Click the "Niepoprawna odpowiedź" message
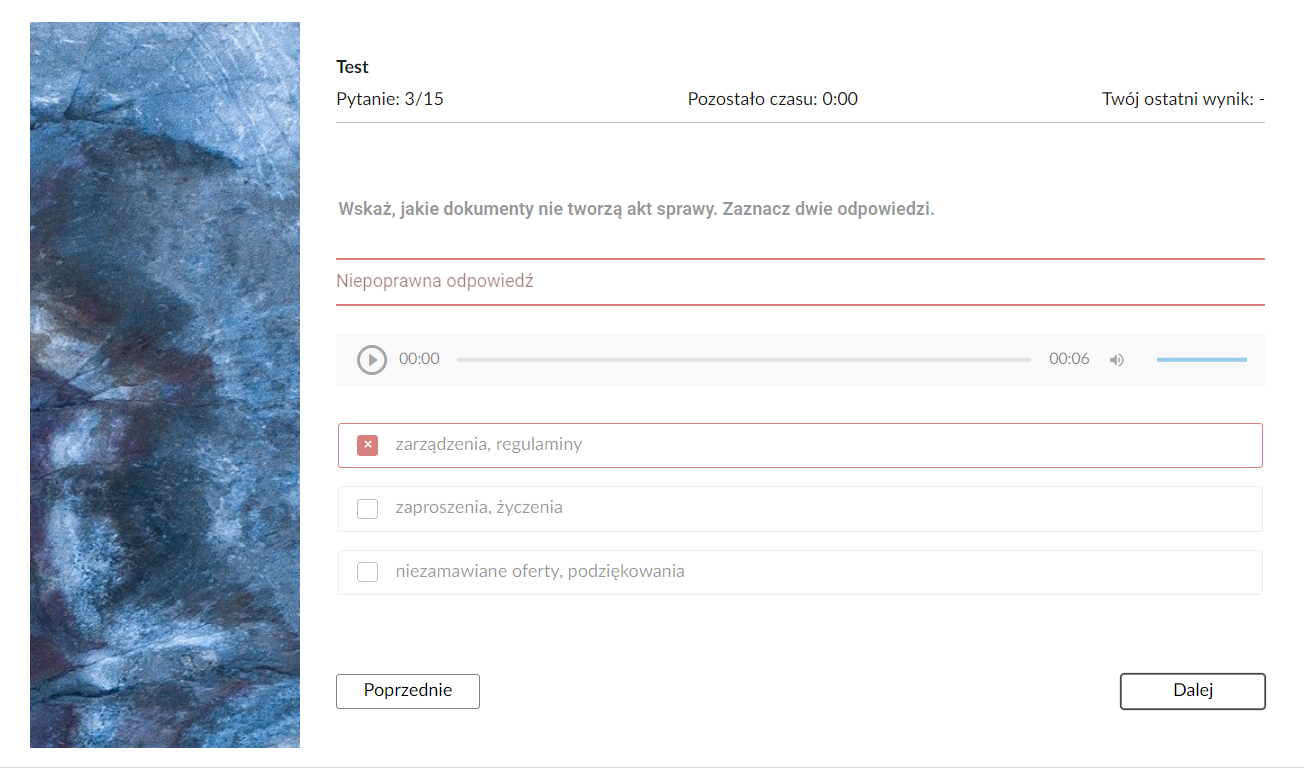 click(435, 281)
